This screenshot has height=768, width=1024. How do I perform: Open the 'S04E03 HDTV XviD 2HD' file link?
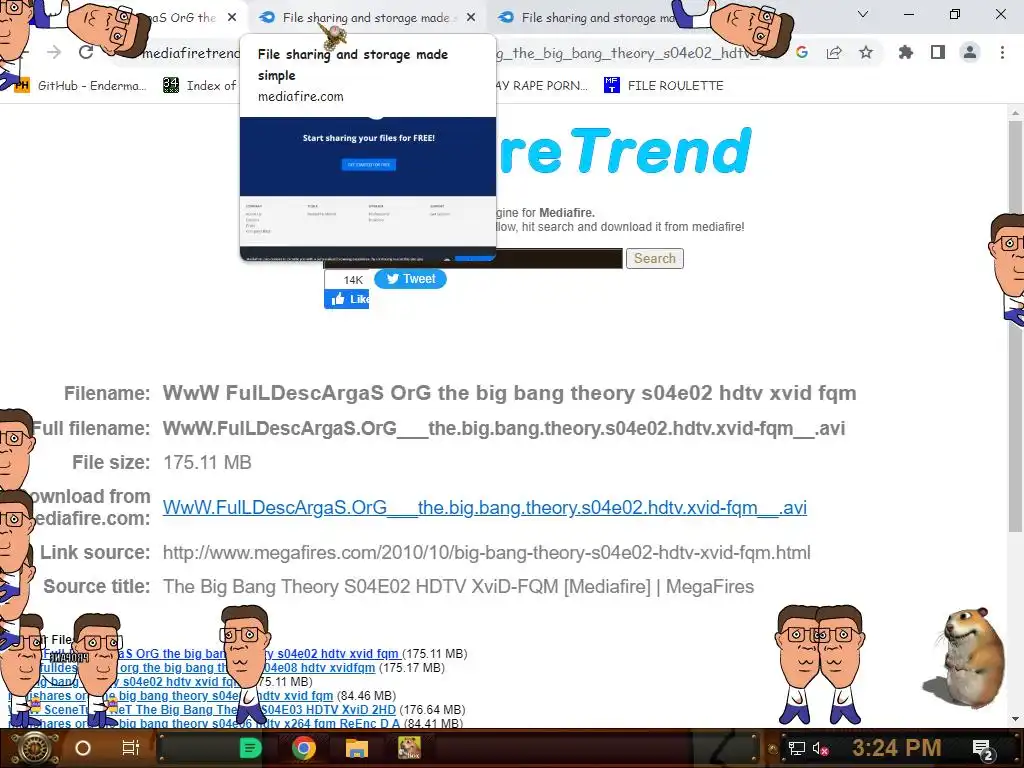(328, 709)
